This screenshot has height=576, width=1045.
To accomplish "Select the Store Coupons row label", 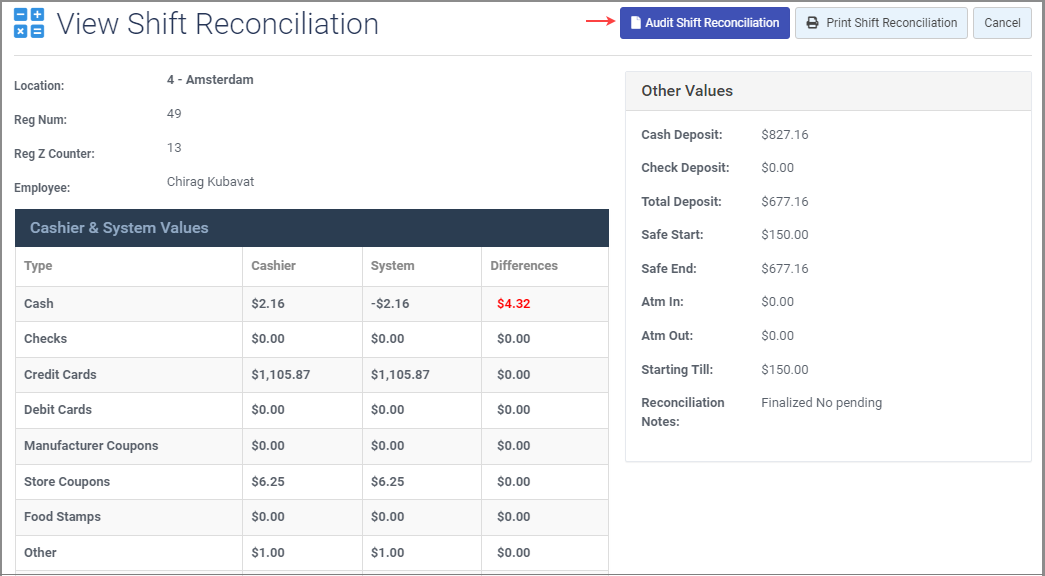I will pos(66,482).
